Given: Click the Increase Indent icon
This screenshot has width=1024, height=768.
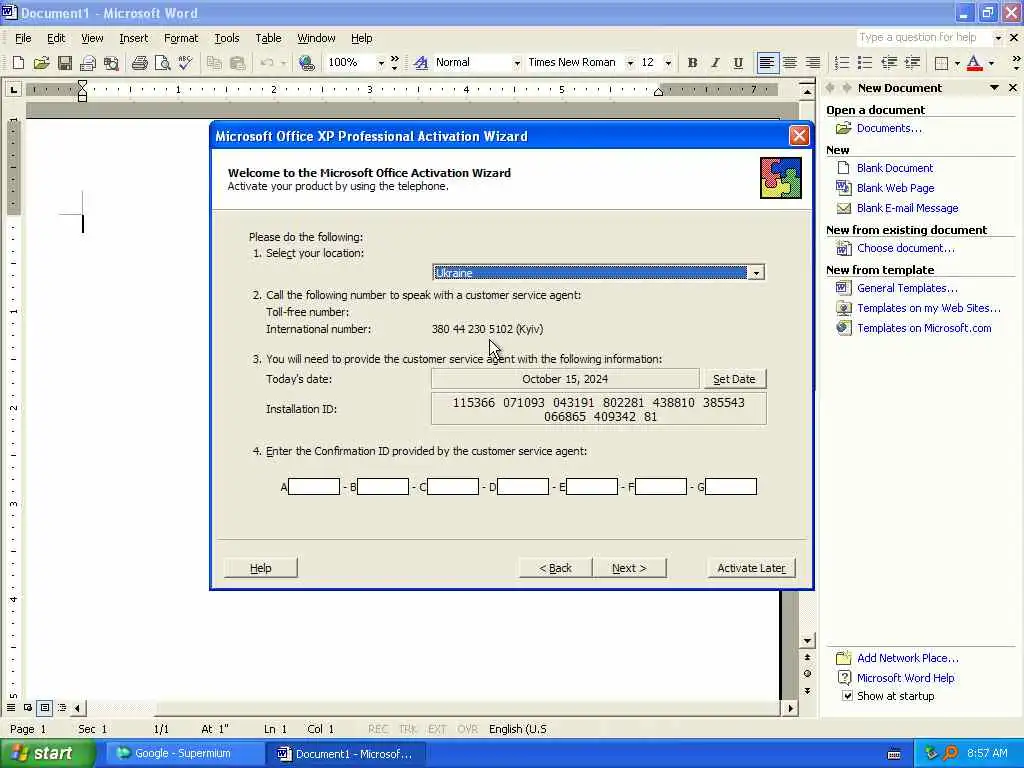Looking at the screenshot, I should [912, 63].
